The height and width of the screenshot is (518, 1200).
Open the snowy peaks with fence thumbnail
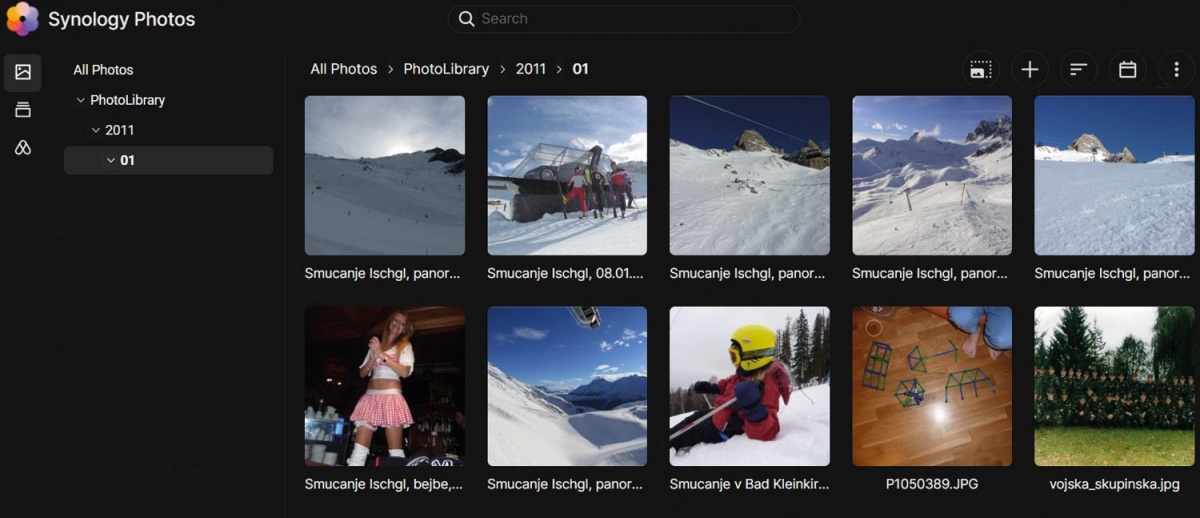(932, 176)
